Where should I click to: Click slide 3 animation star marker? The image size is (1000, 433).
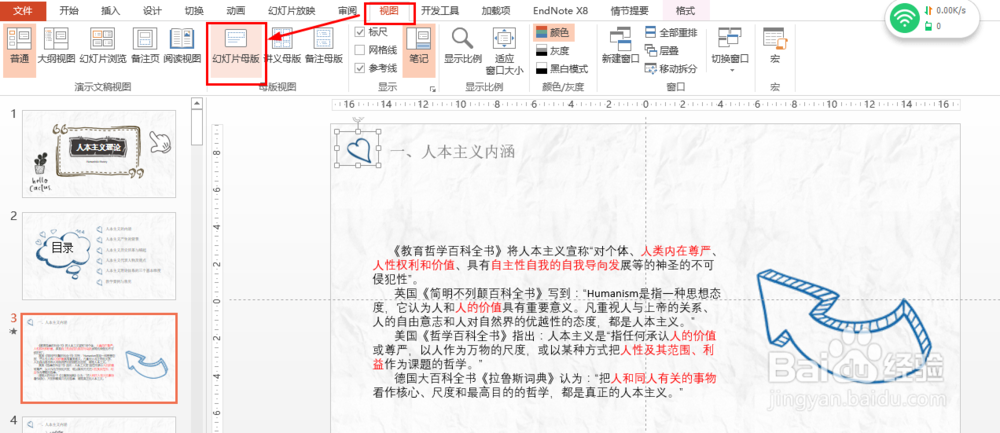[x=11, y=332]
